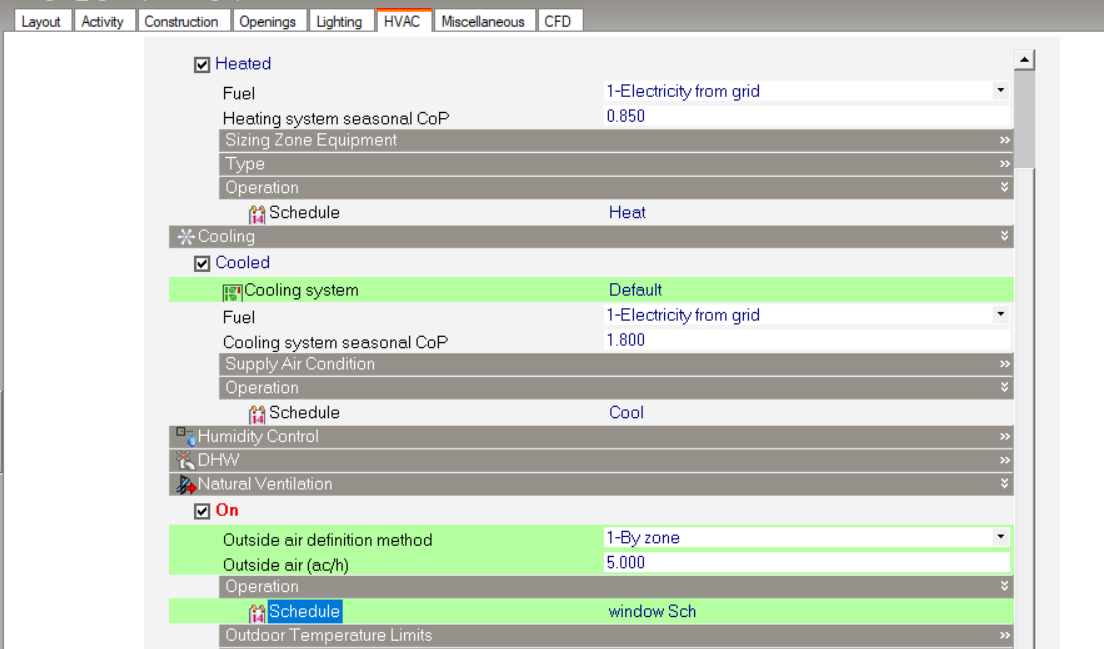Viewport: 1104px width, 649px height.
Task: Toggle the Natural Ventilation On checkbox
Action: [202, 511]
